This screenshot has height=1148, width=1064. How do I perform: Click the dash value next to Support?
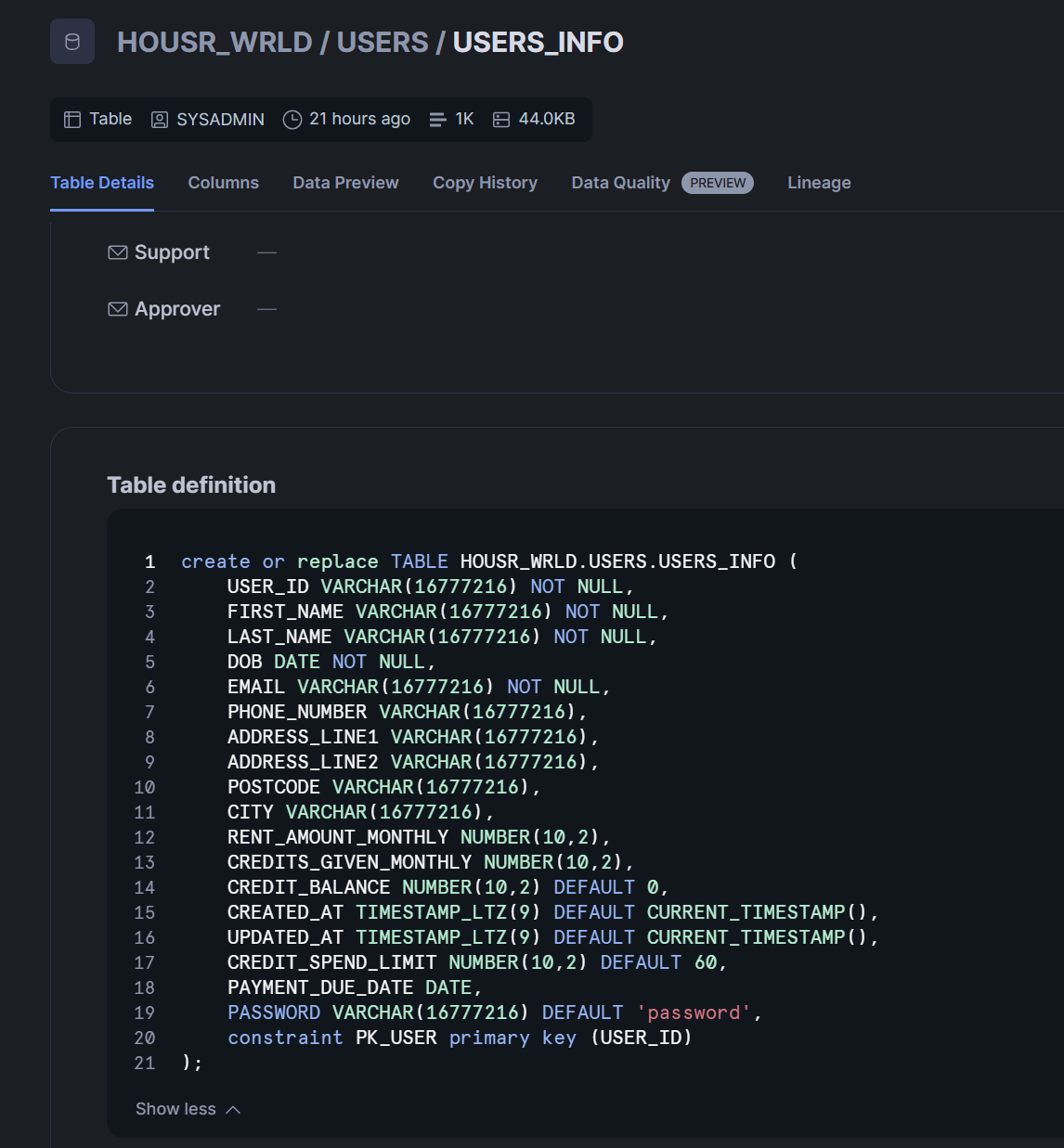[267, 252]
